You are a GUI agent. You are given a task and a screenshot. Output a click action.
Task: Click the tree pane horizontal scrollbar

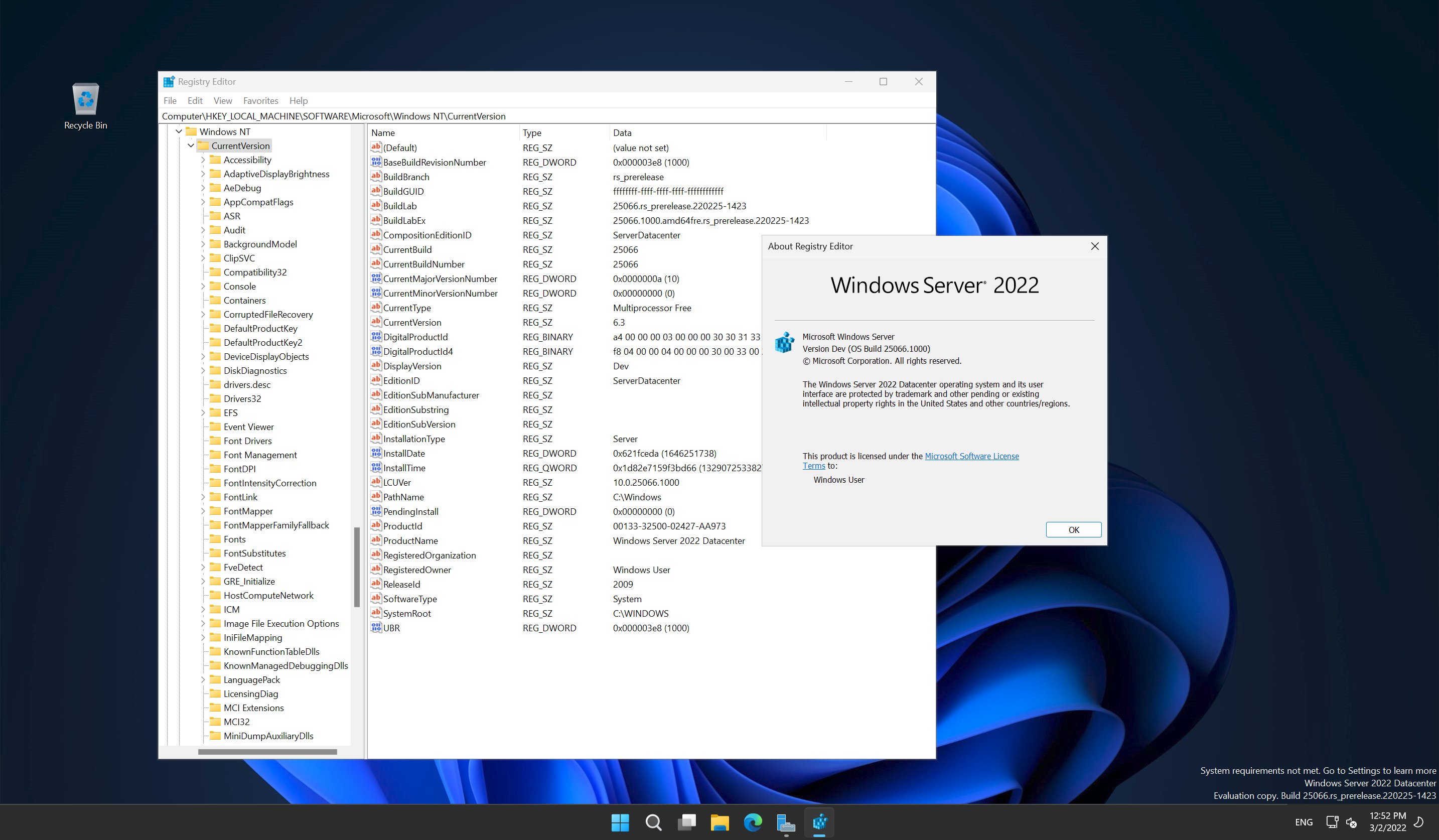267,752
